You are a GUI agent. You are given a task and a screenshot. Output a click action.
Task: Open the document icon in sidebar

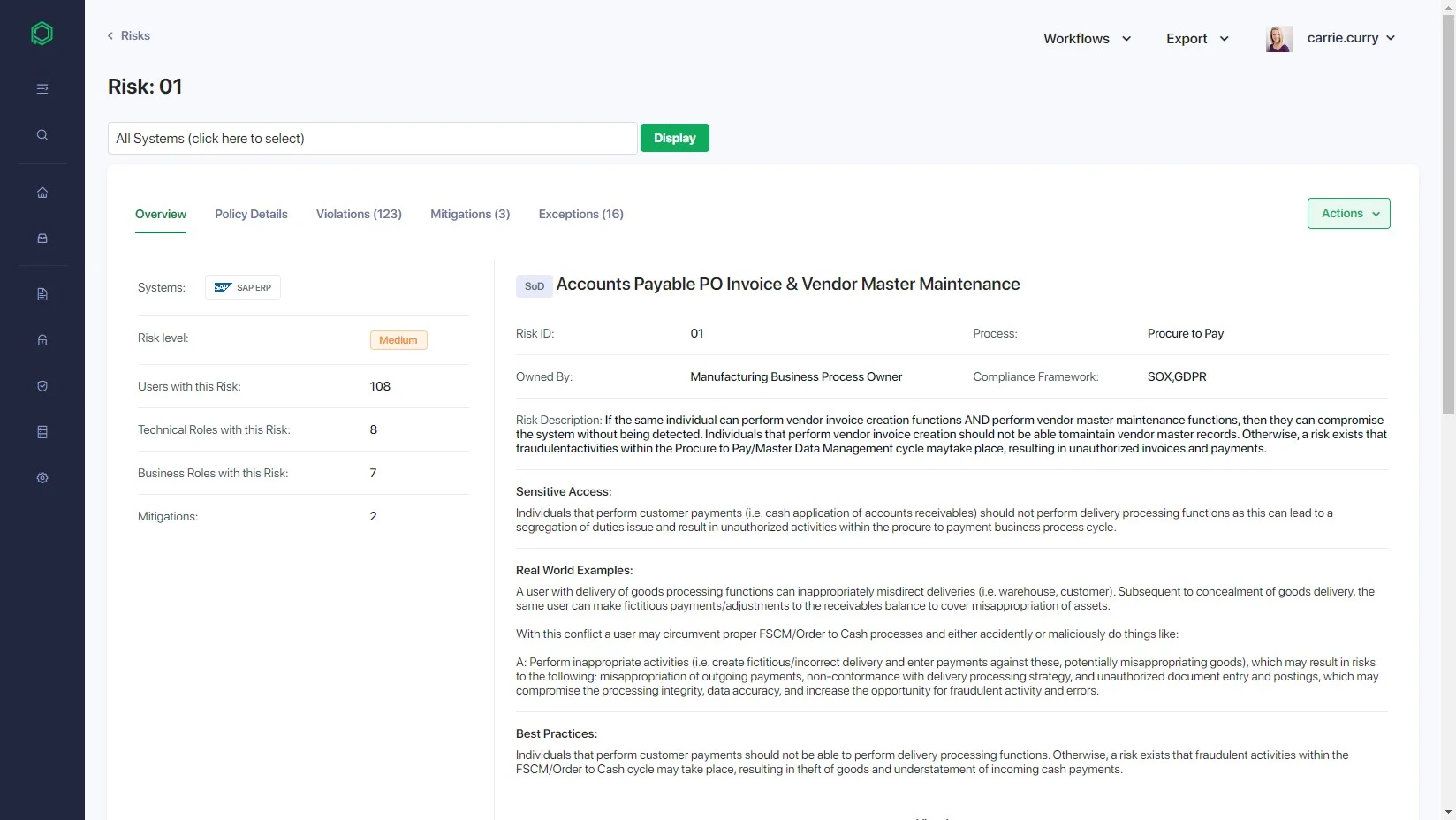point(42,294)
